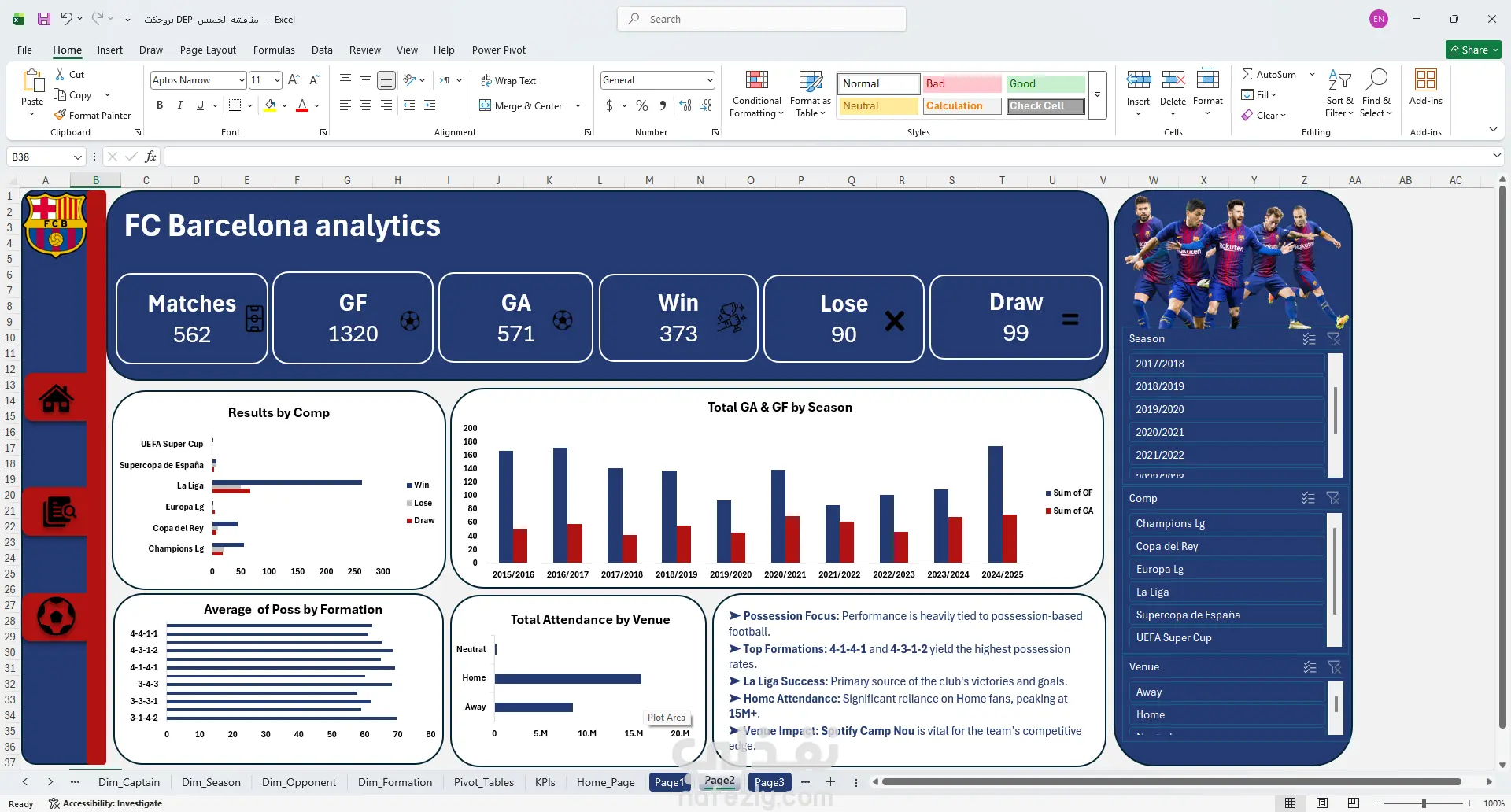Toggle Center horizontal alignment
Viewport: 1511px width, 812px height.
366,105
